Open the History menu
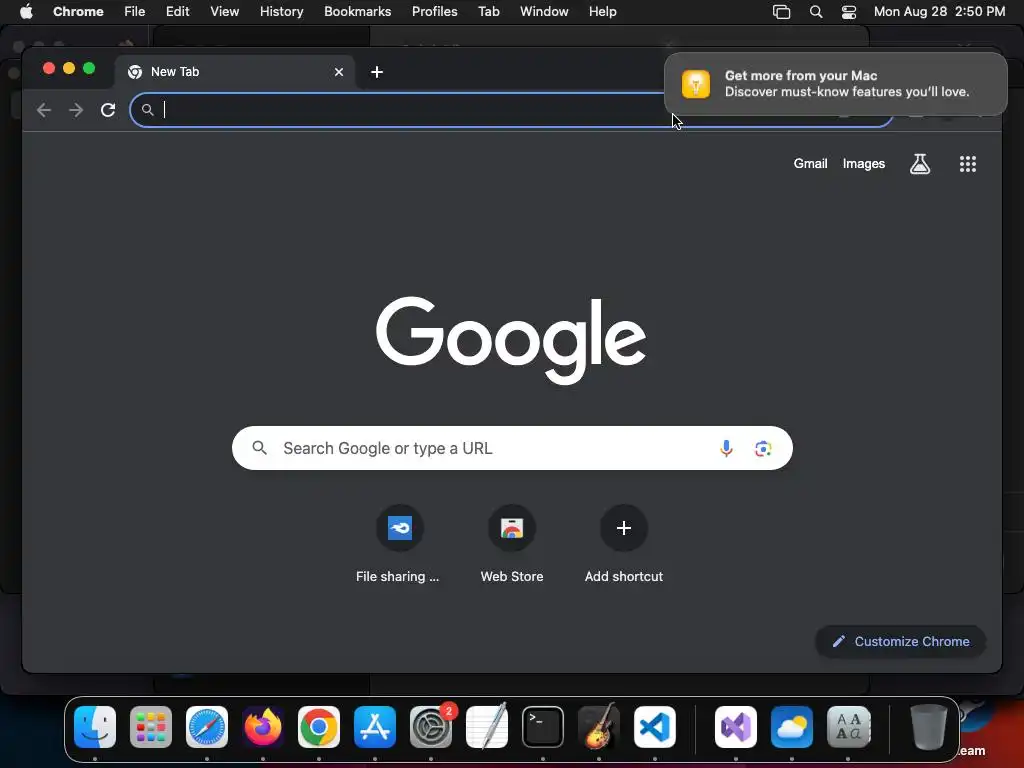 point(281,11)
